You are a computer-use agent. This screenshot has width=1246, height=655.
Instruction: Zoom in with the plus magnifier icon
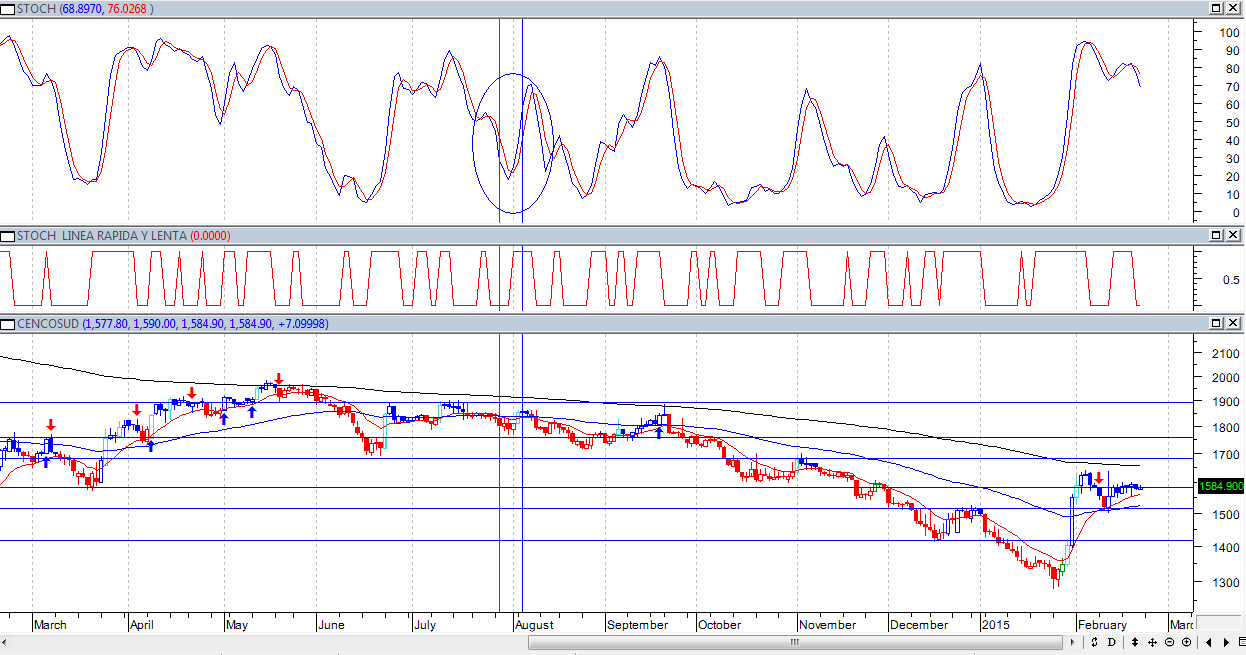(1186, 642)
